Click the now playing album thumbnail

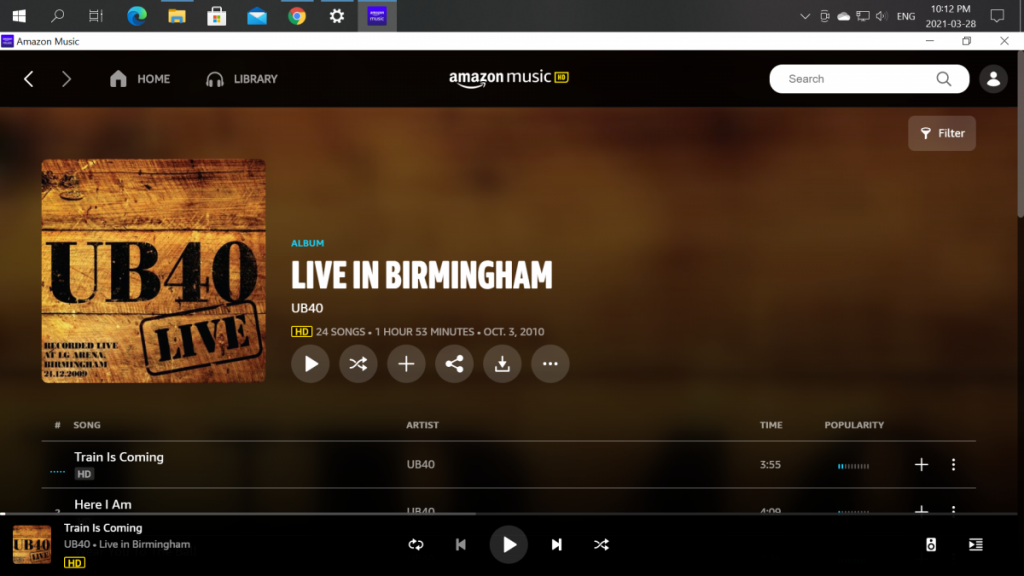[32, 545]
